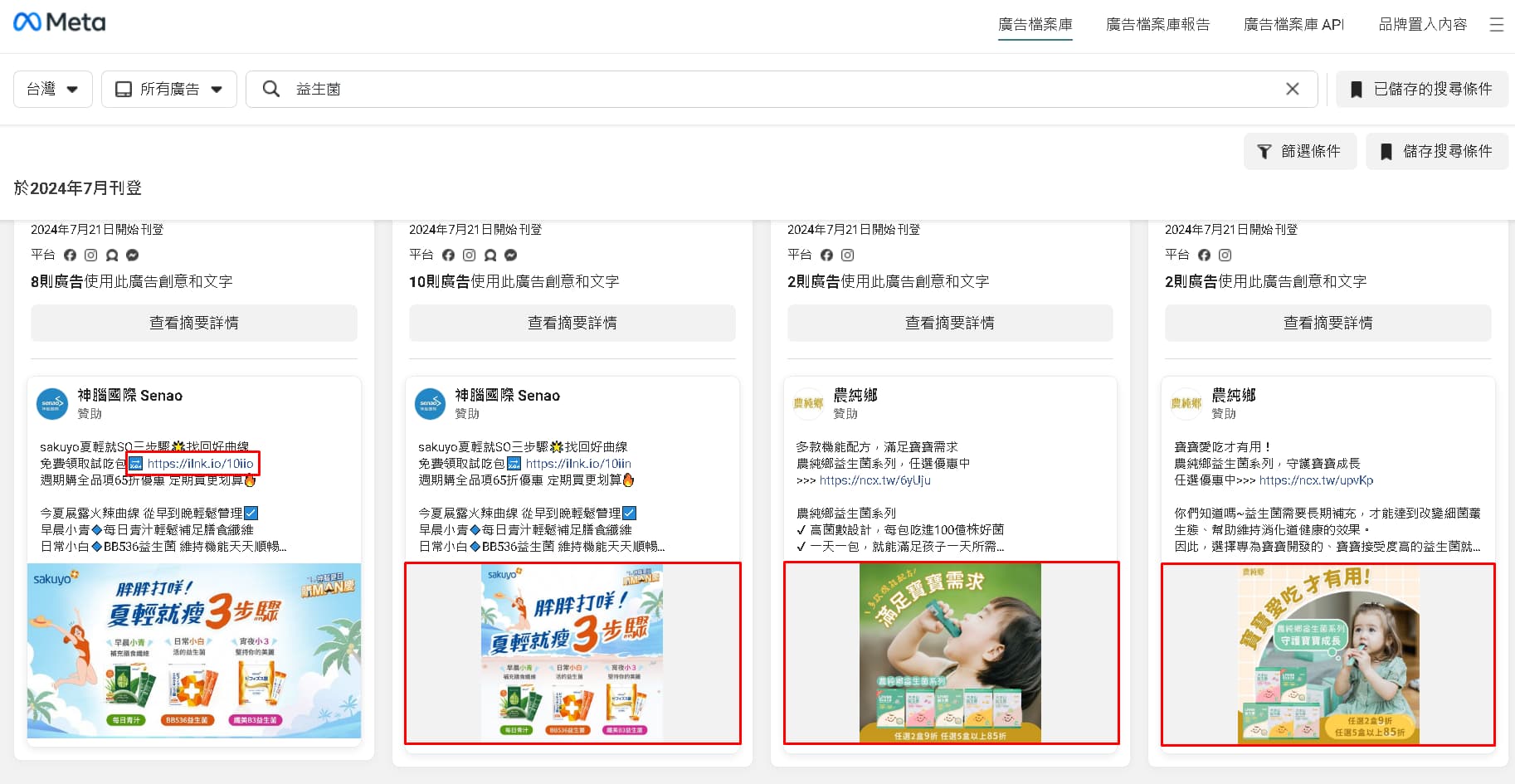
Task: Click the search field containing 益生菌
Action: [782, 89]
